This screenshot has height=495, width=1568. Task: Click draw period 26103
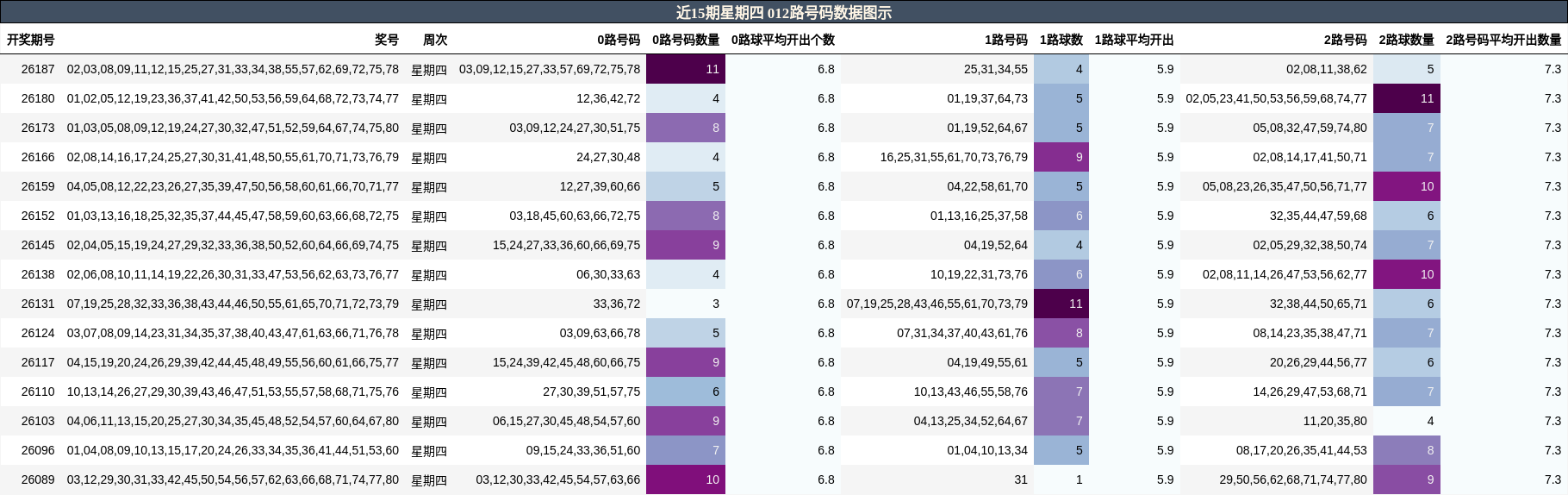coord(38,421)
